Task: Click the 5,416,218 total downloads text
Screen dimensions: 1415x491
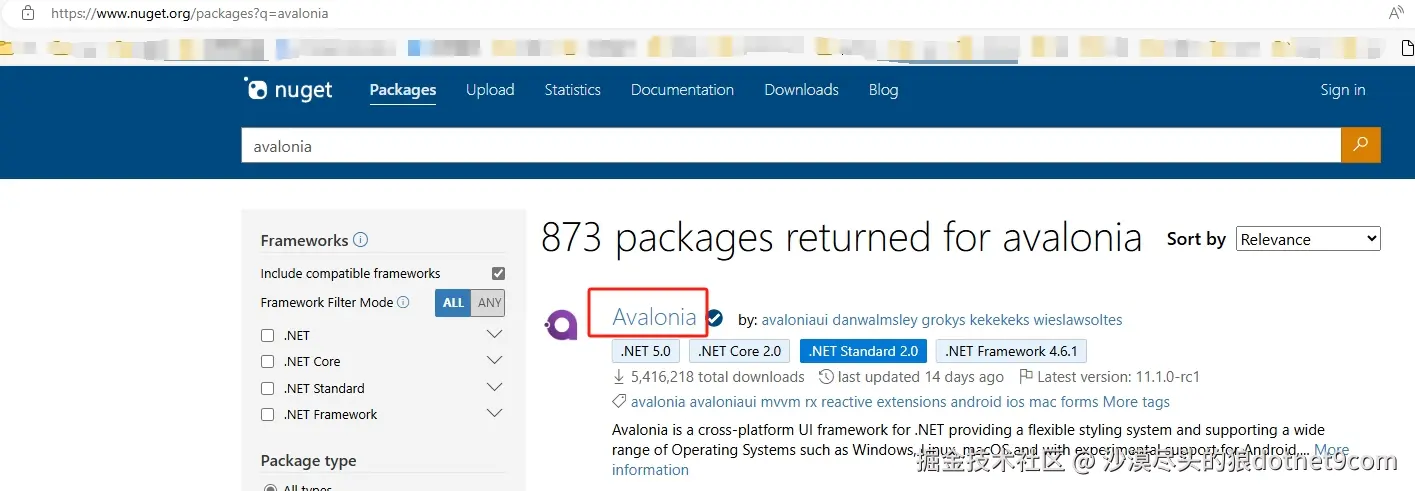Action: [x=718, y=377]
